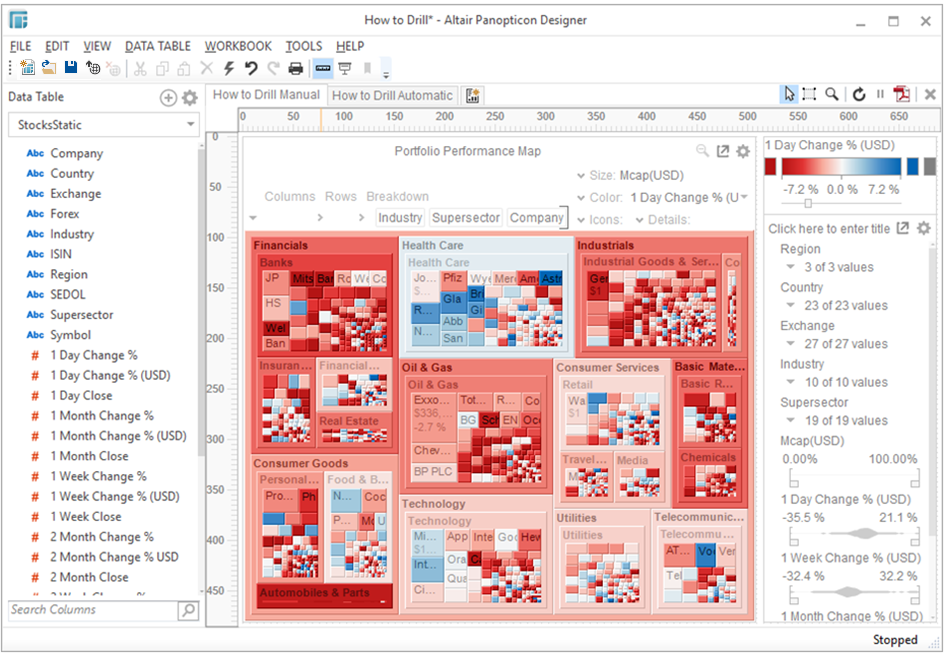
Task: Save the workbook with the save icon
Action: pos(70,67)
